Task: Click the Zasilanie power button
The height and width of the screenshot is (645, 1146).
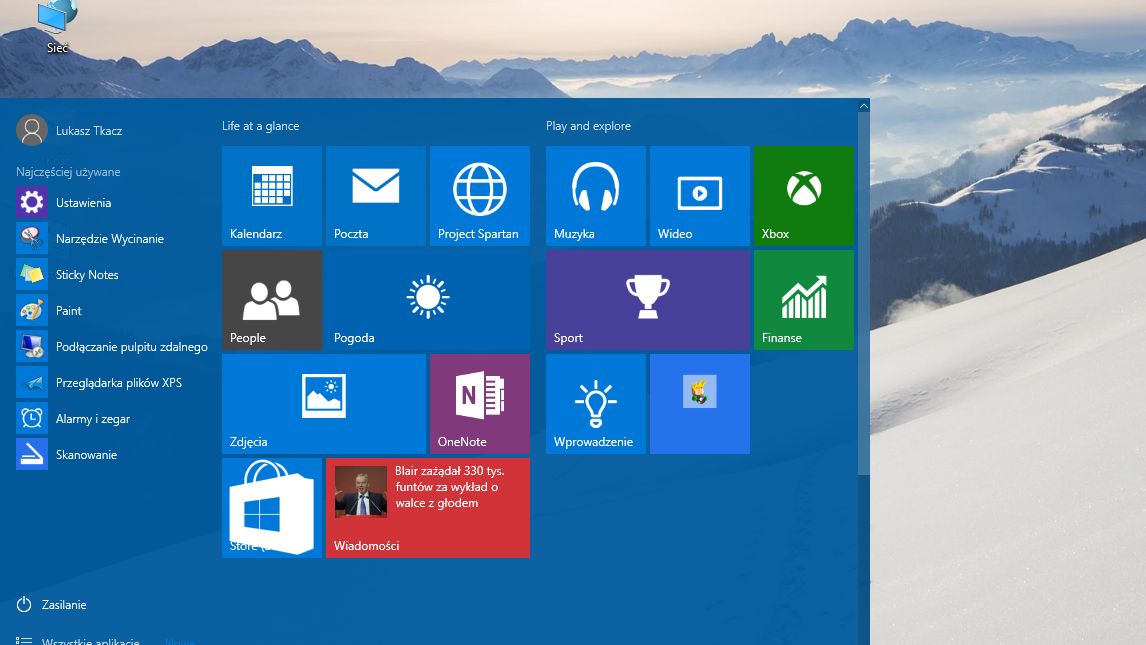Action: [x=51, y=604]
